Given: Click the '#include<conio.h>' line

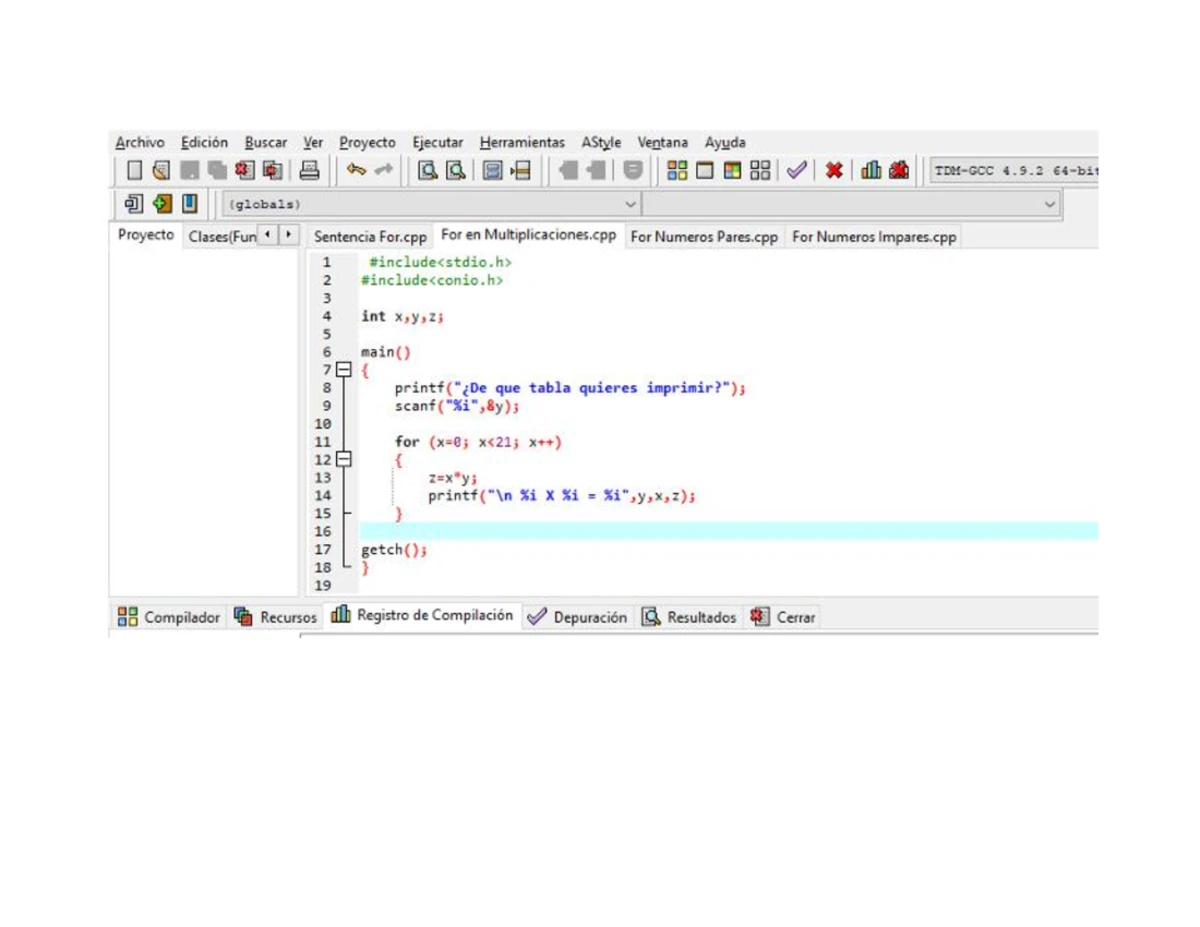Looking at the screenshot, I should [432, 281].
